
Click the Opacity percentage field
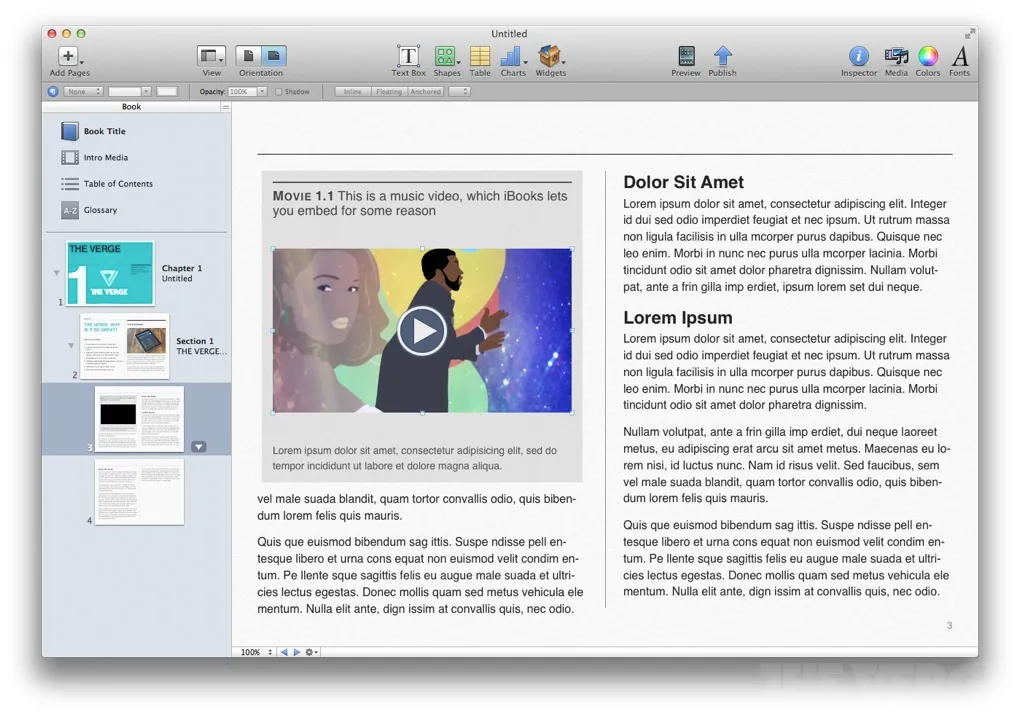click(x=242, y=92)
